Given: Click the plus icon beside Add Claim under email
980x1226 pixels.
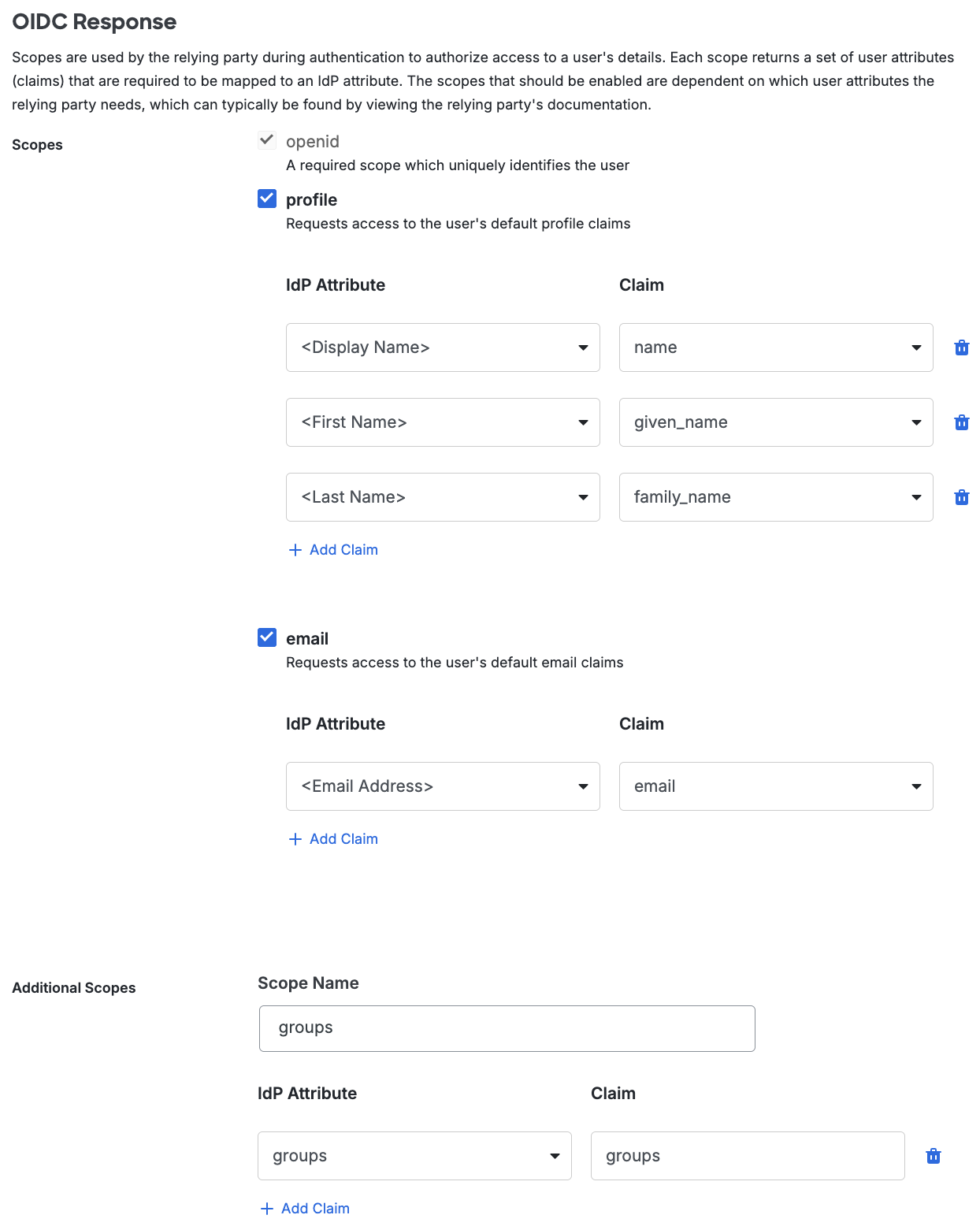Looking at the screenshot, I should pos(295,838).
